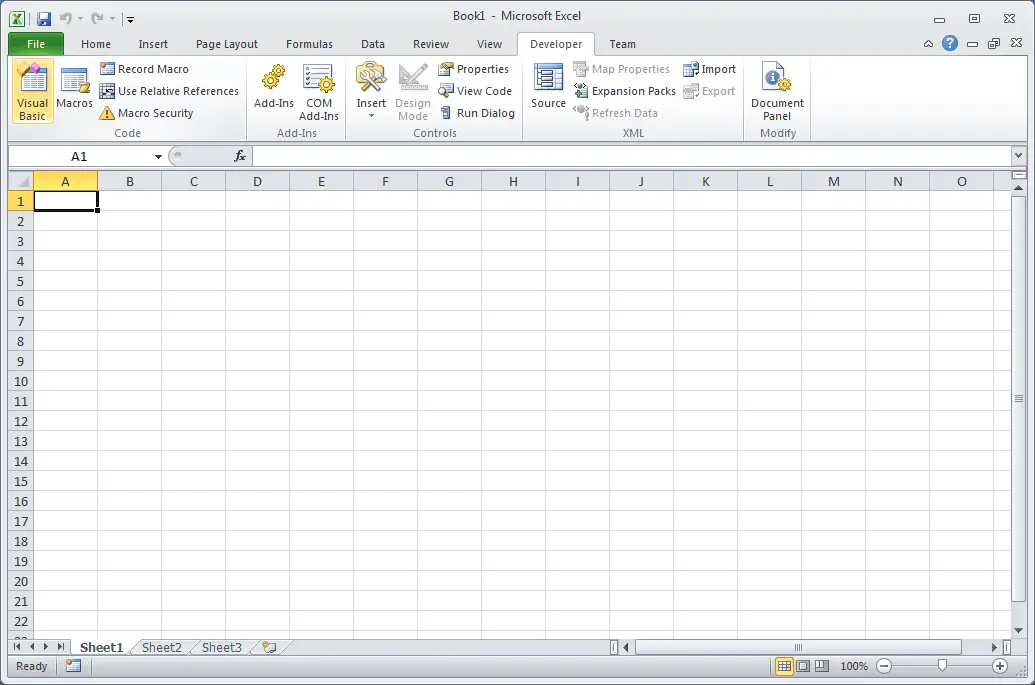Image resolution: width=1035 pixels, height=685 pixels.
Task: Toggle Use Relative References
Action: [x=170, y=91]
